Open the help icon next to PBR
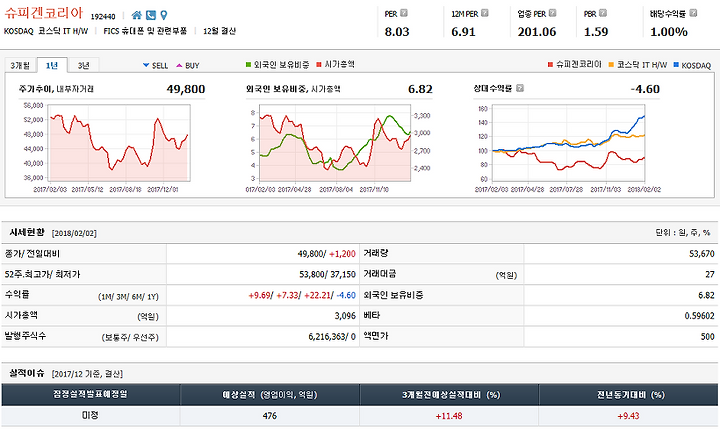The height and width of the screenshot is (430, 720). point(603,13)
